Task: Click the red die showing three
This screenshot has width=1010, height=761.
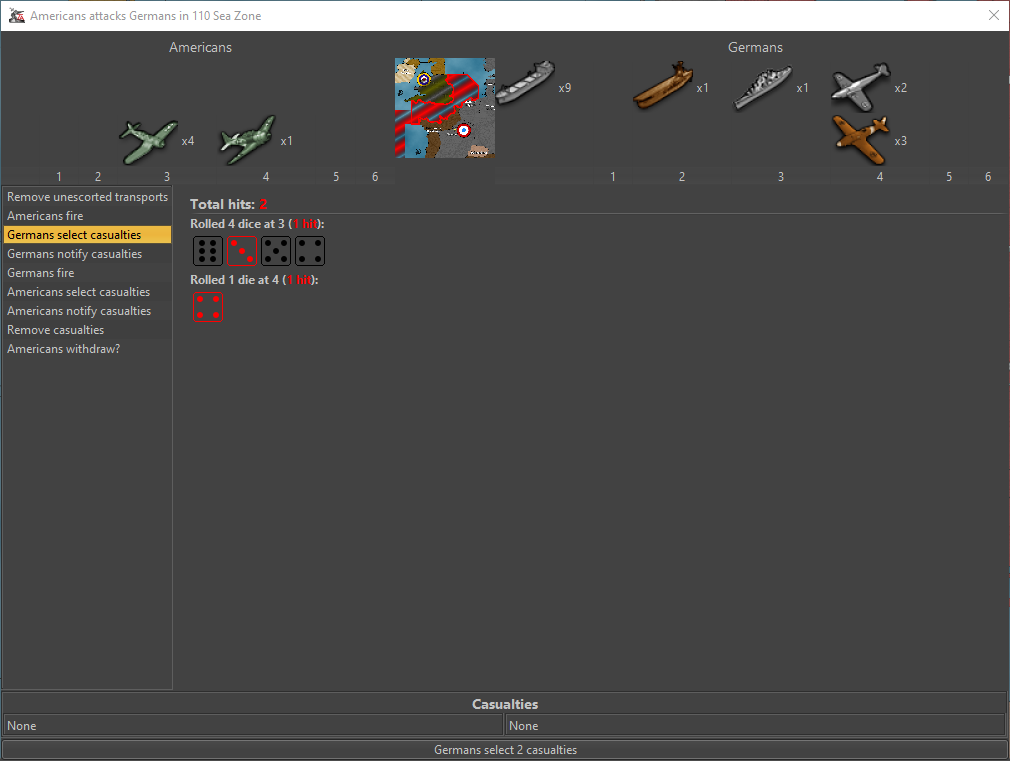Action: click(x=242, y=251)
